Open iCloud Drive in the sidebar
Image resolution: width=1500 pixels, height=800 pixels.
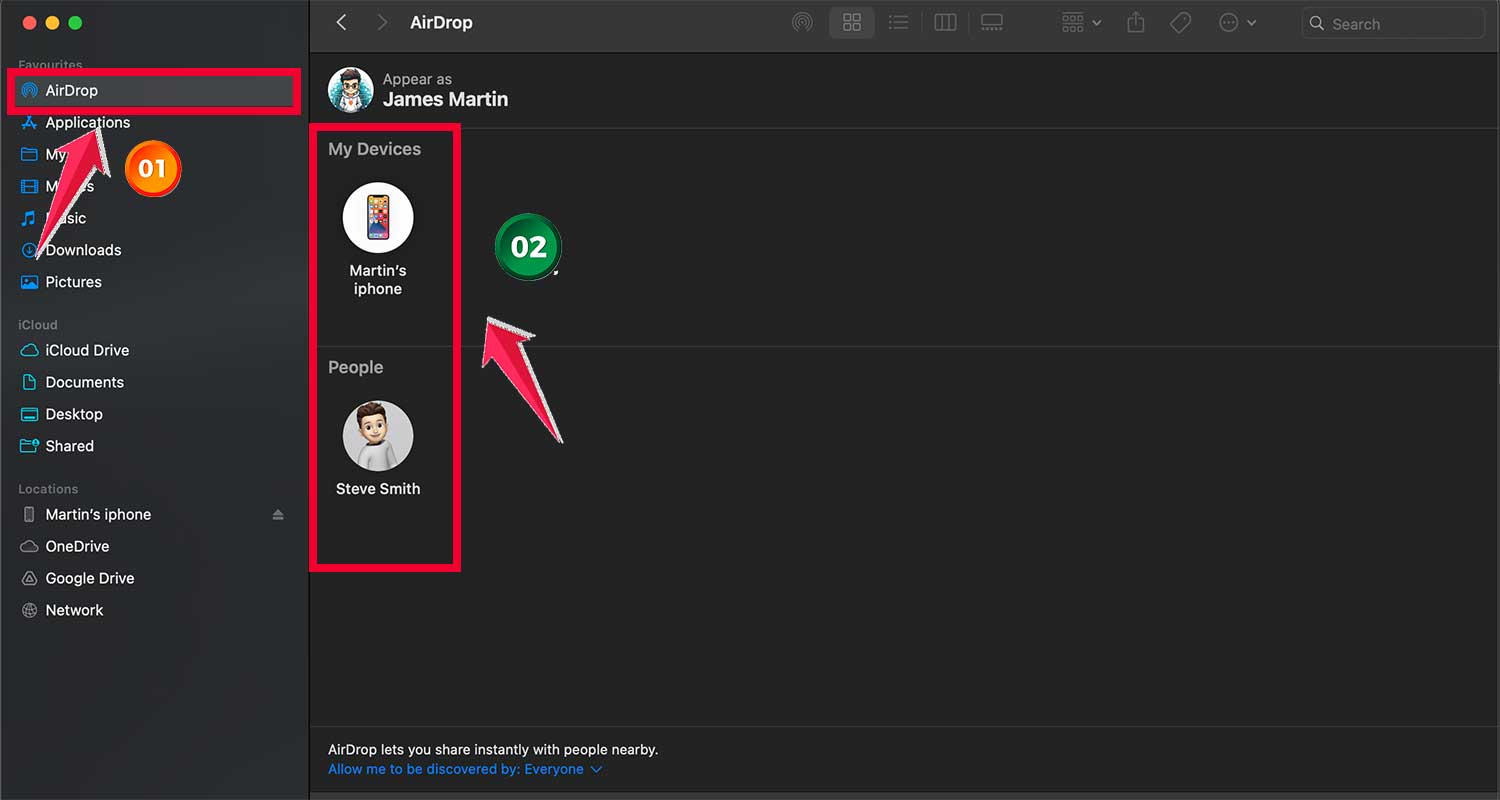[x=87, y=350]
